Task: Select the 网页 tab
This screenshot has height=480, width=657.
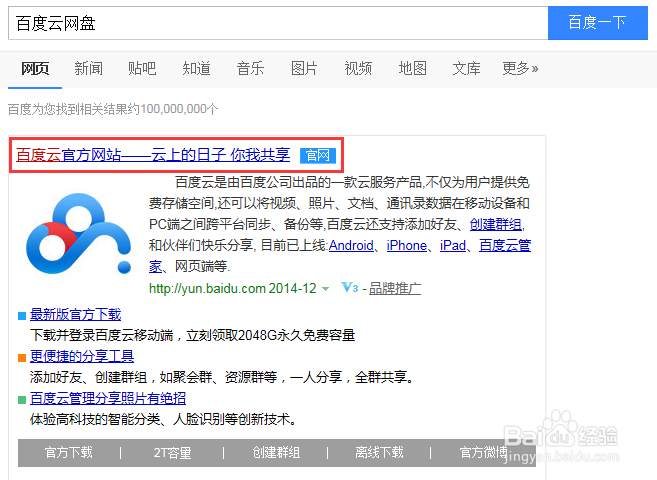Action: tap(35, 68)
